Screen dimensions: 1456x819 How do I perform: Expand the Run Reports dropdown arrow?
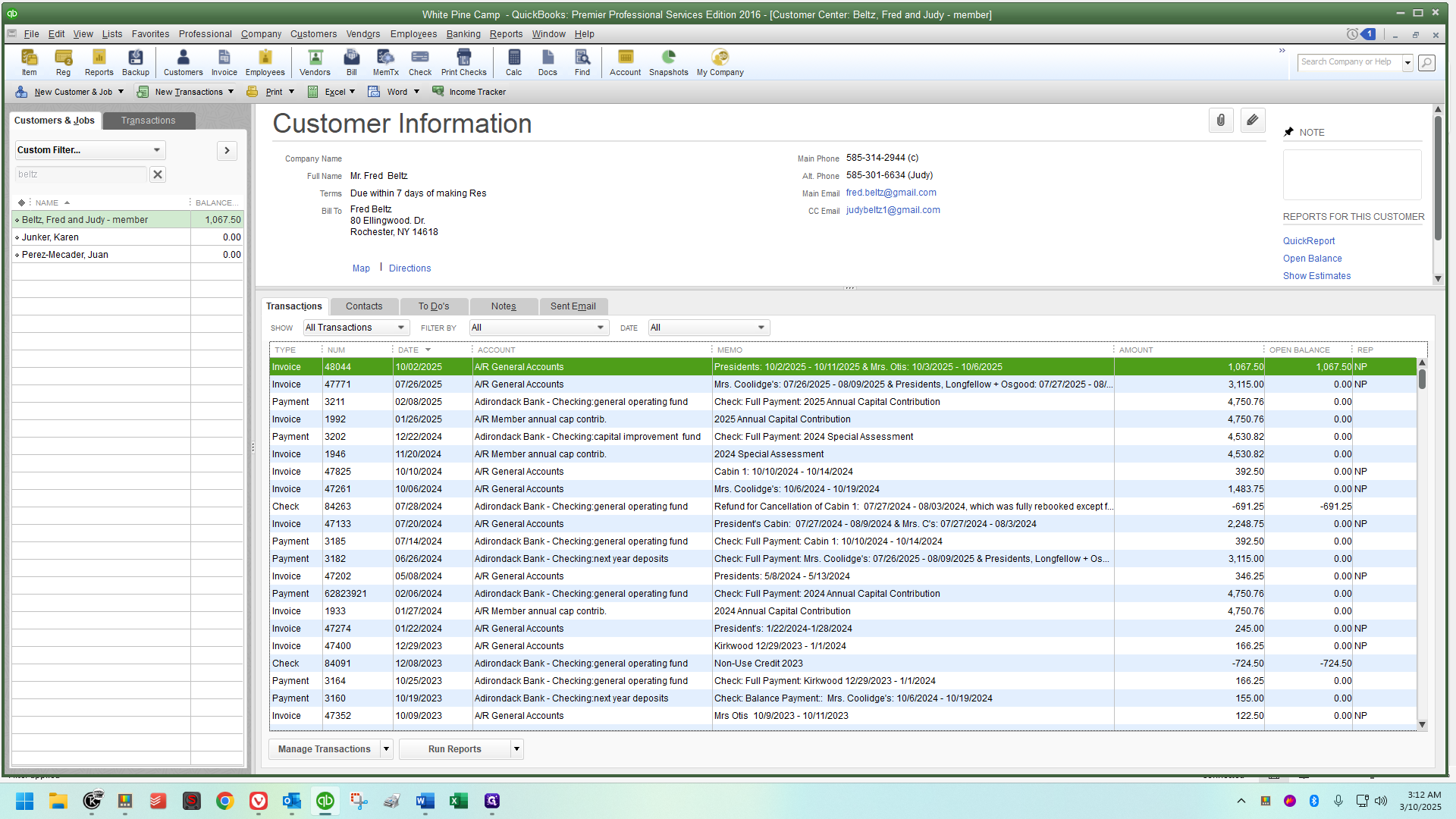516,749
